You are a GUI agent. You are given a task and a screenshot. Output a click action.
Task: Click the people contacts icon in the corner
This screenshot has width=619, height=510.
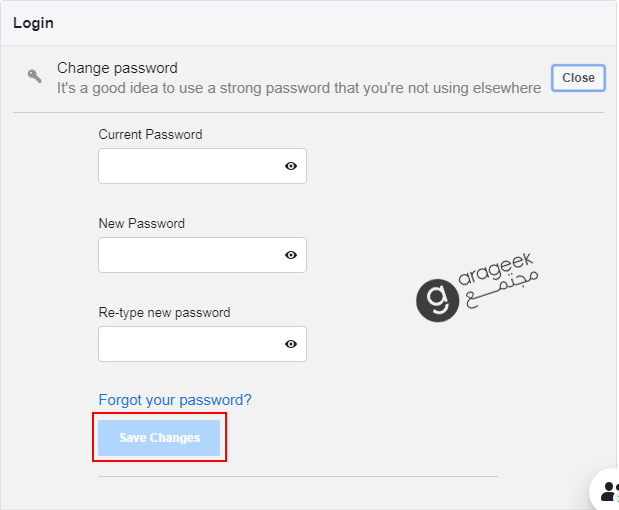pos(610,491)
